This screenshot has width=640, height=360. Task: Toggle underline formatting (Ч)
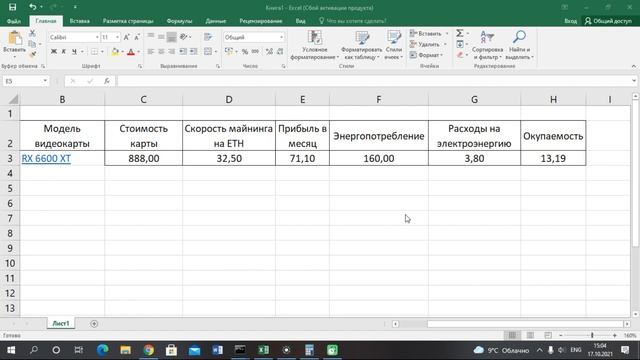tap(74, 52)
